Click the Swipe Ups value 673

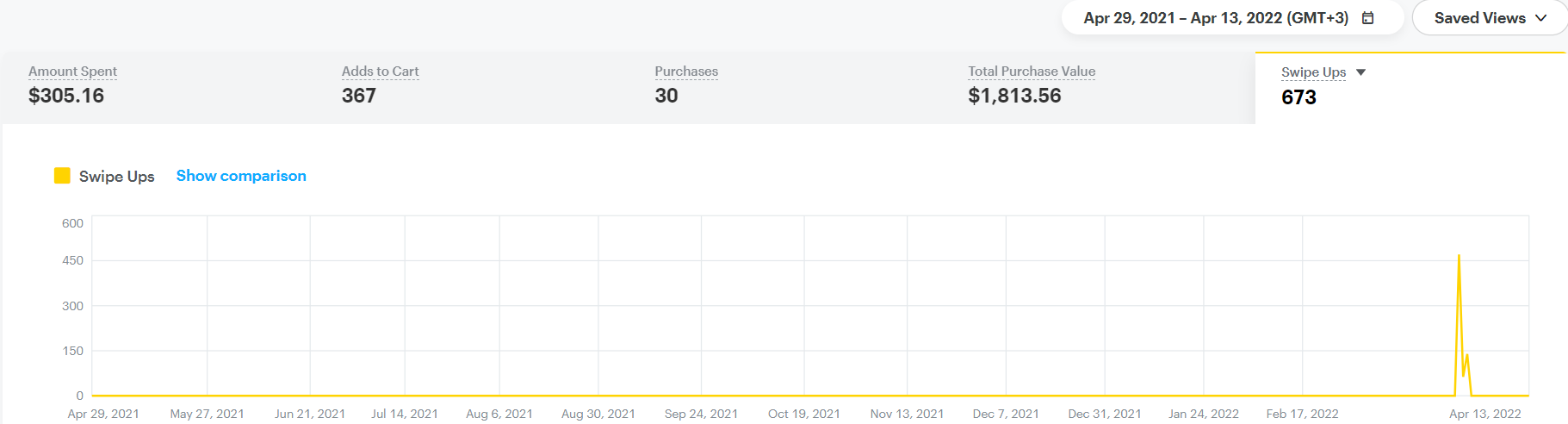pyautogui.click(x=1298, y=97)
